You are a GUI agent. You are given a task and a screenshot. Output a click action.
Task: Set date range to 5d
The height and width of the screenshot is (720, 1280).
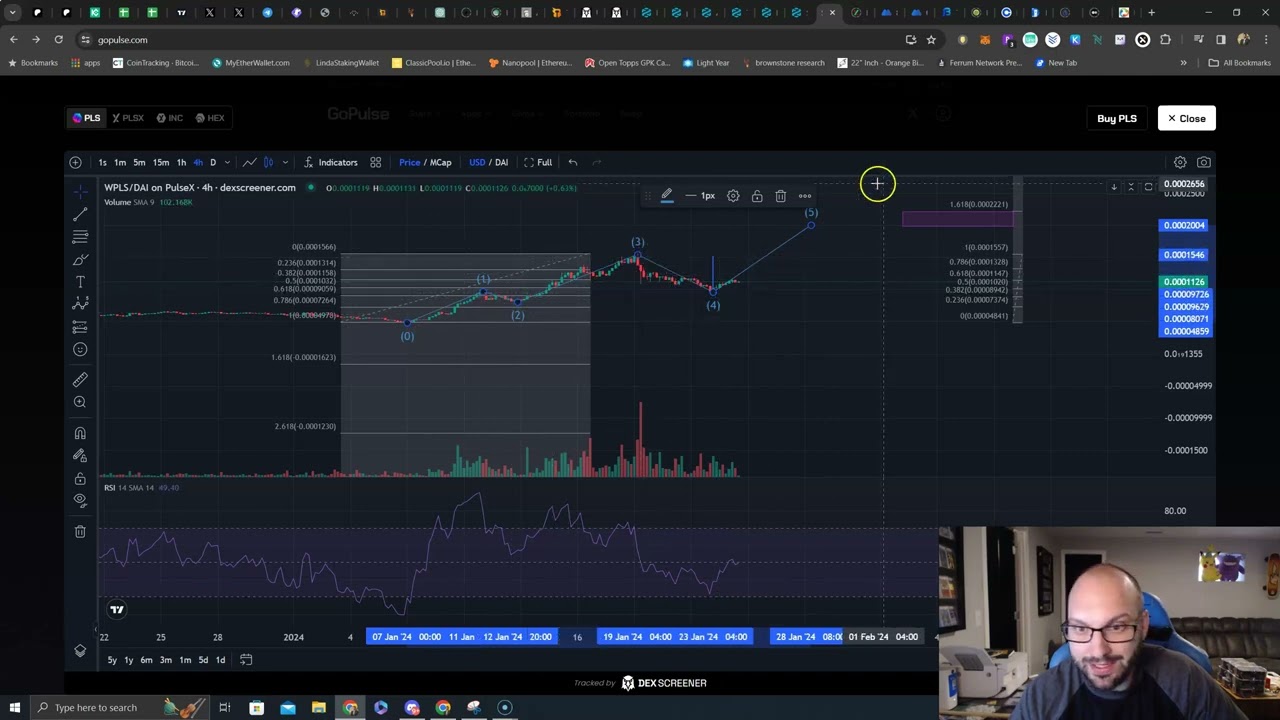point(203,660)
